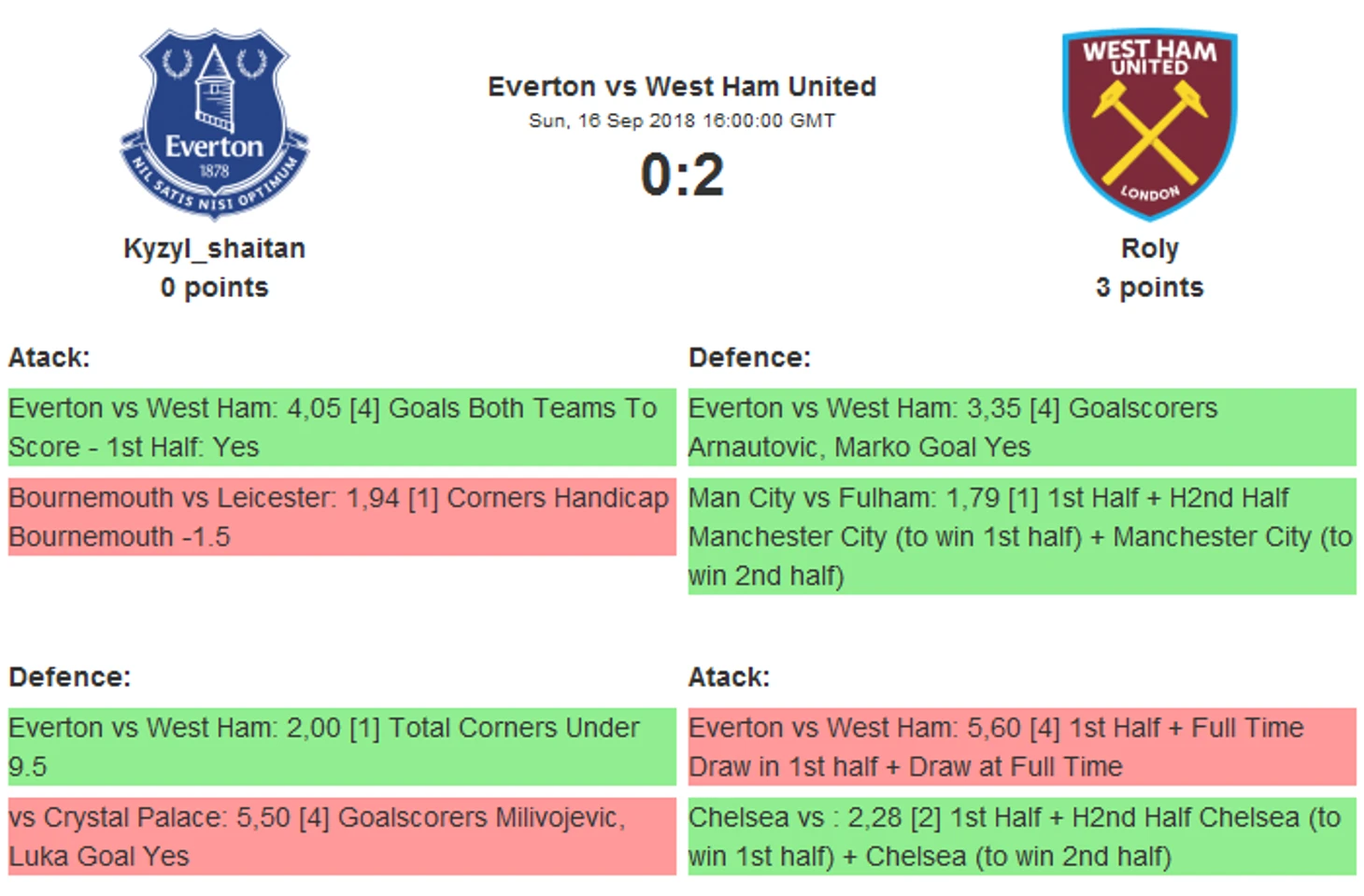Click the West Ham United crest
The image size is (1364, 896).
(1149, 123)
